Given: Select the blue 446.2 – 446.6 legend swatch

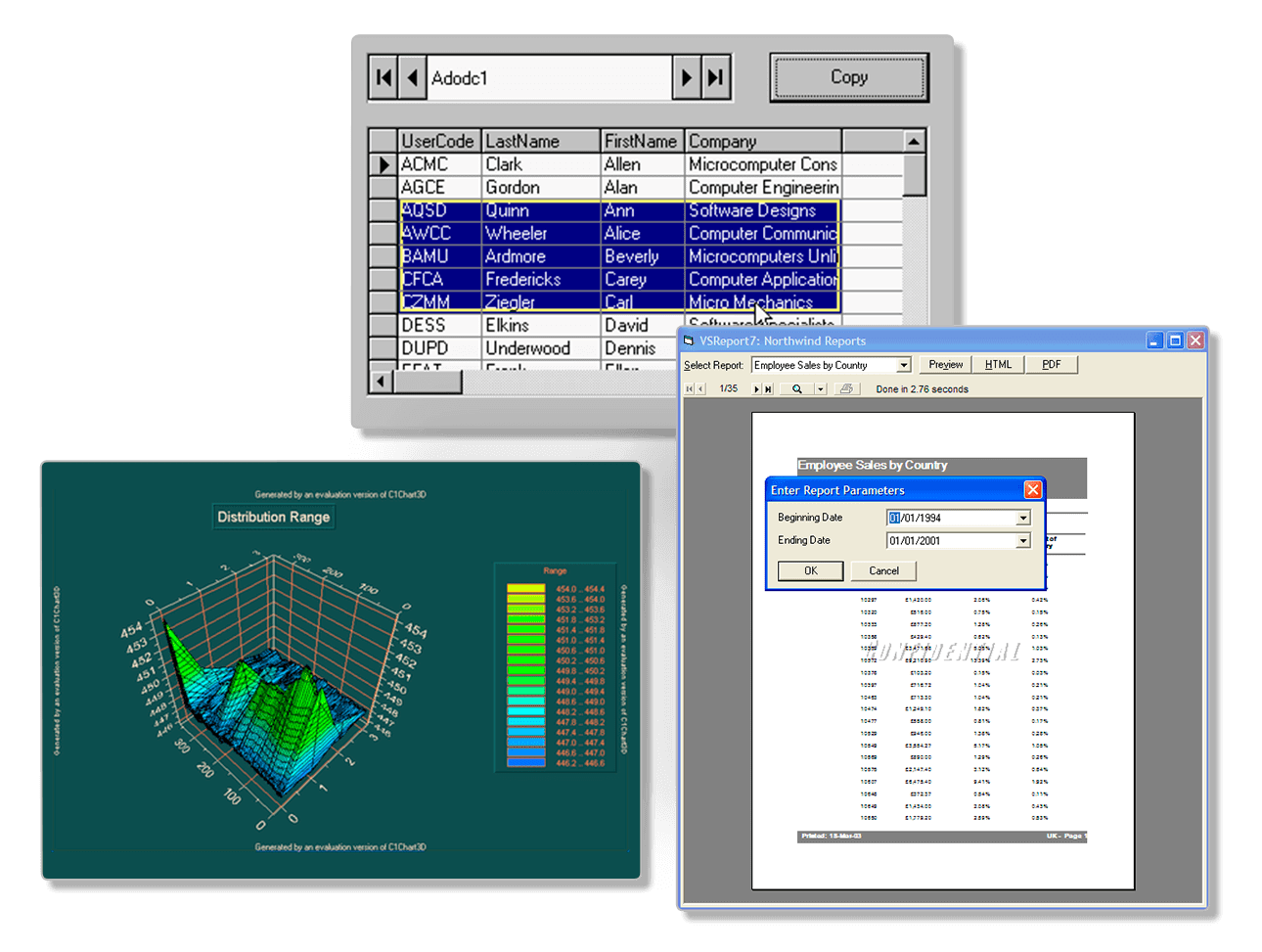Looking at the screenshot, I should point(526,763).
